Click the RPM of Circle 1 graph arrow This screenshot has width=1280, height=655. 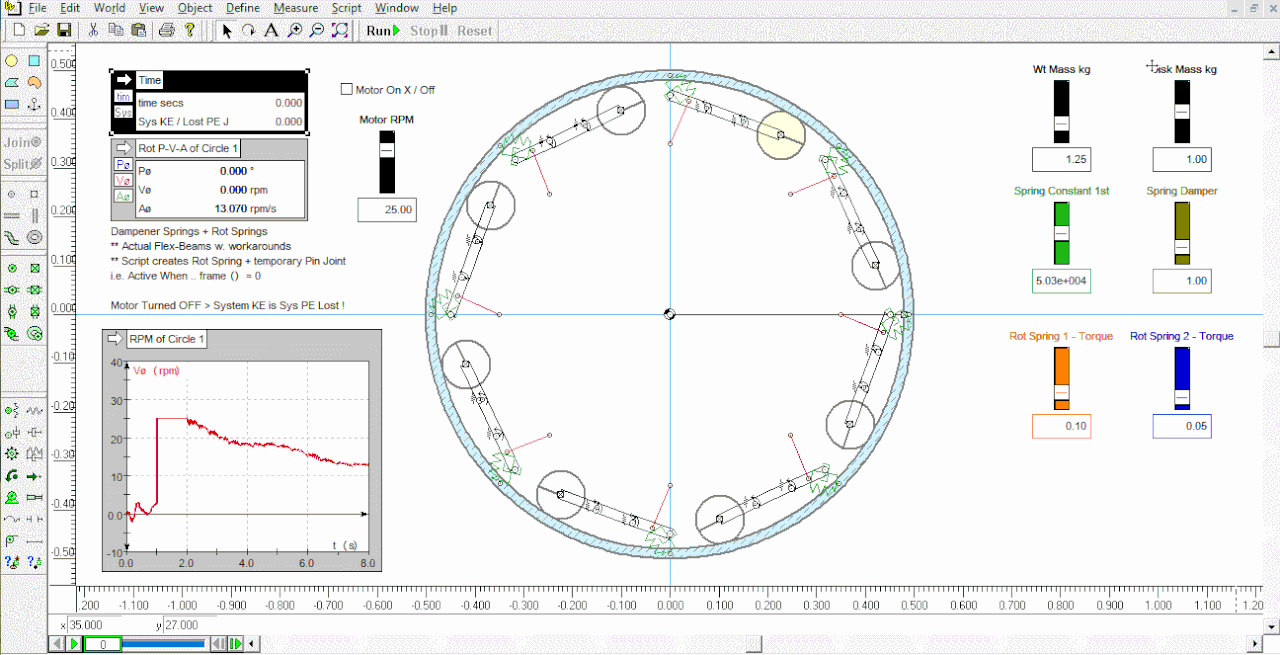coord(114,338)
